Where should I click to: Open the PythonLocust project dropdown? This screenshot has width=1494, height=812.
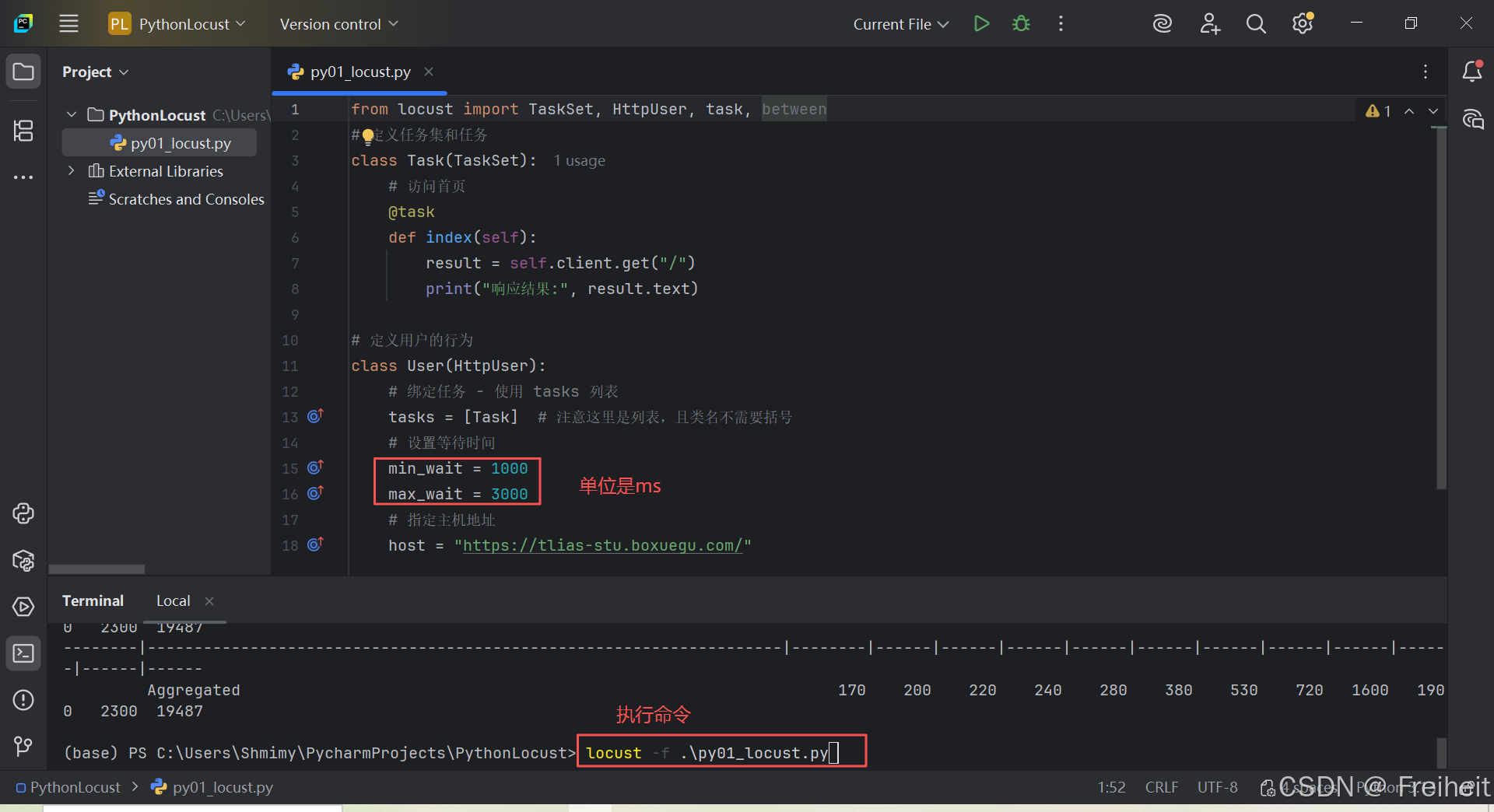point(177,24)
